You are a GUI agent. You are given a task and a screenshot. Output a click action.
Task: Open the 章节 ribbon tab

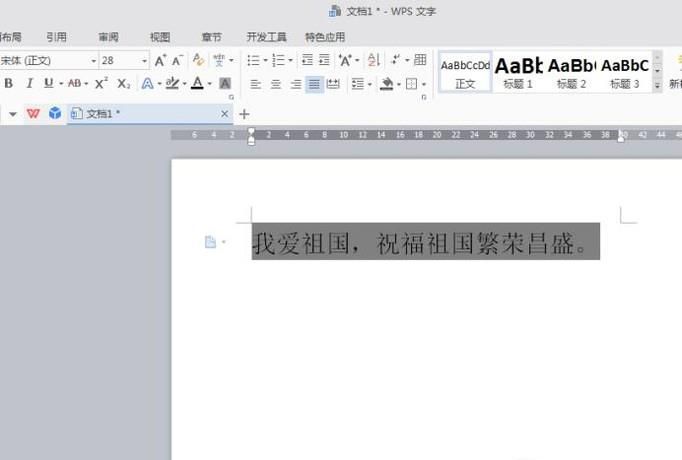[x=212, y=37]
